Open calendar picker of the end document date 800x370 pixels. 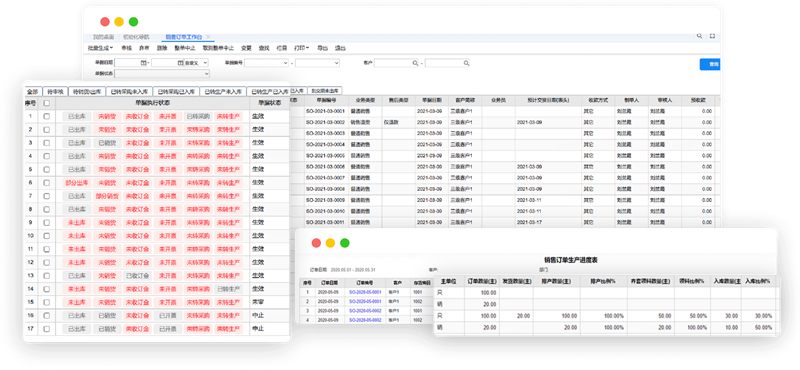coord(180,63)
